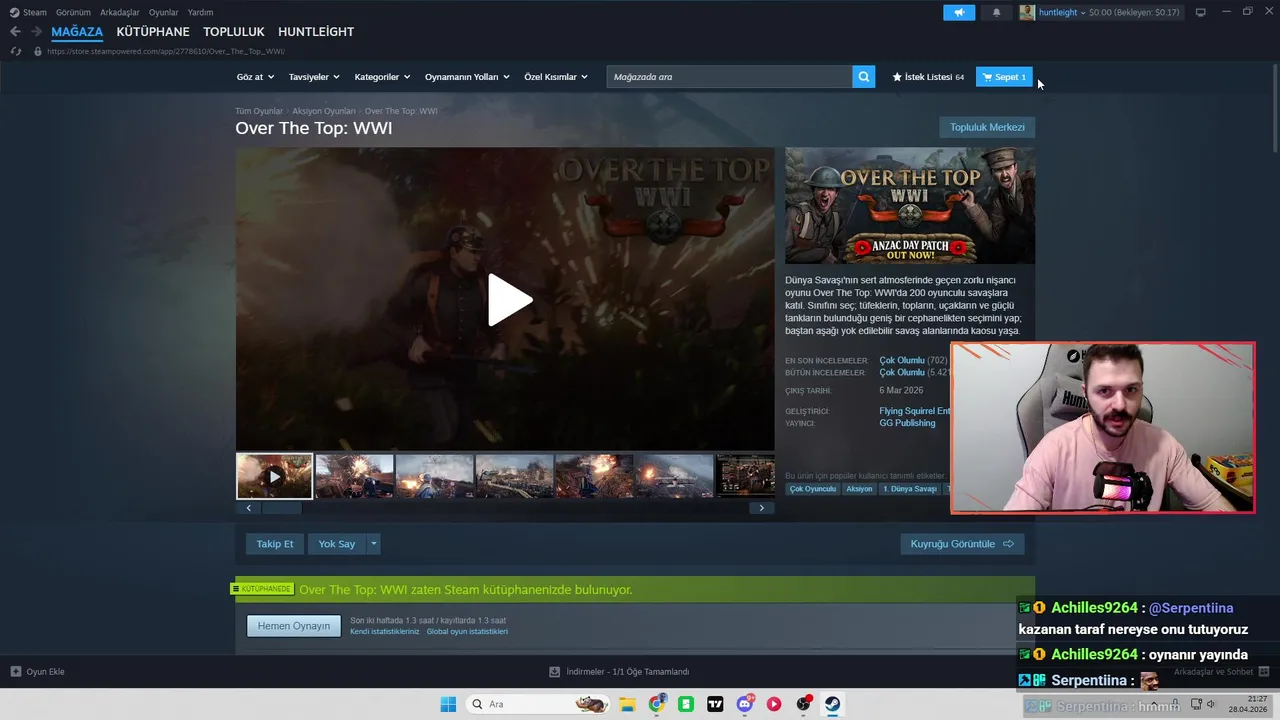
Task: Click the Hemen Oynayın button
Action: 294,626
